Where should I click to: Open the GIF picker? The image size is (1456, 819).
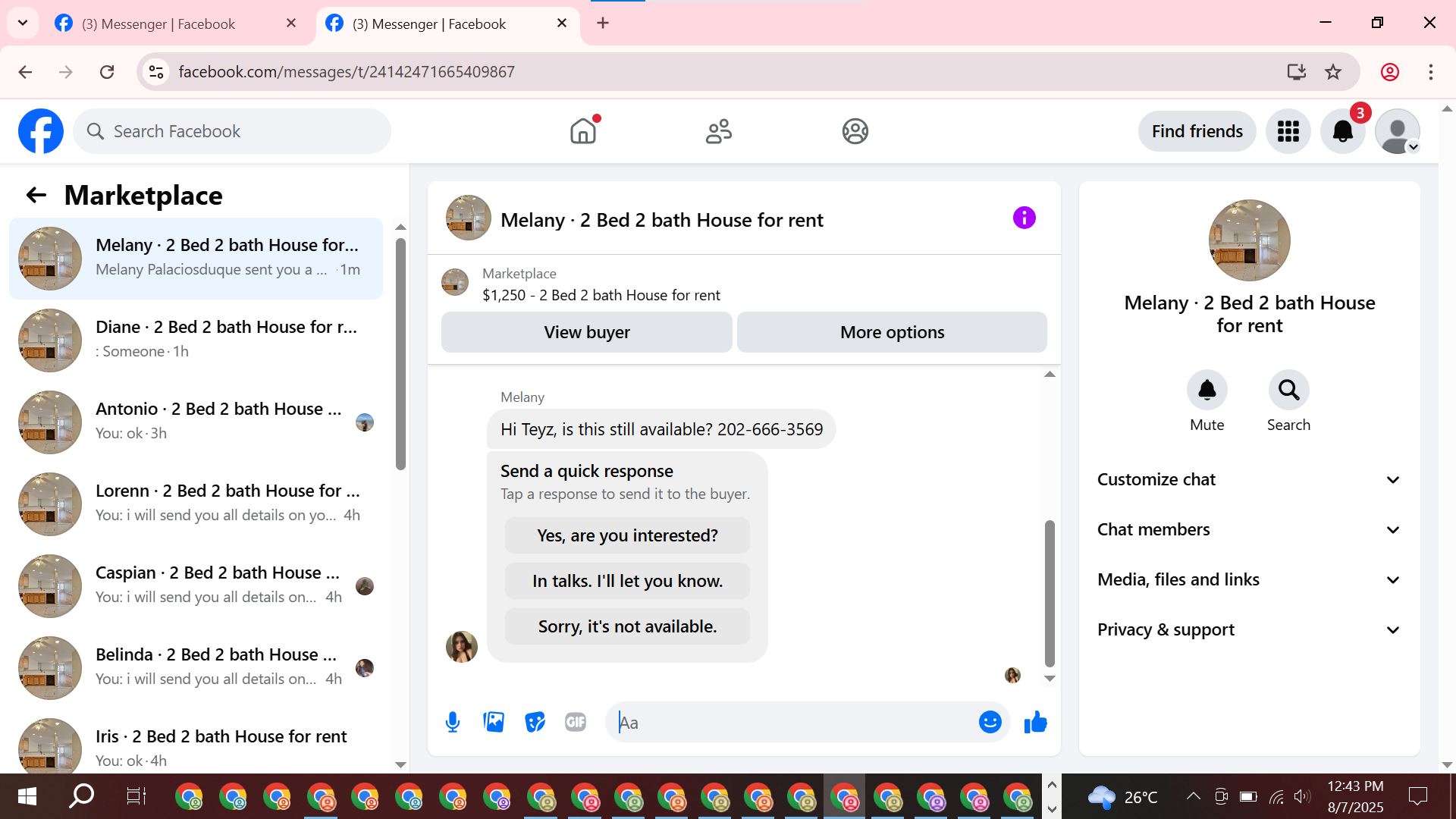pyautogui.click(x=576, y=722)
